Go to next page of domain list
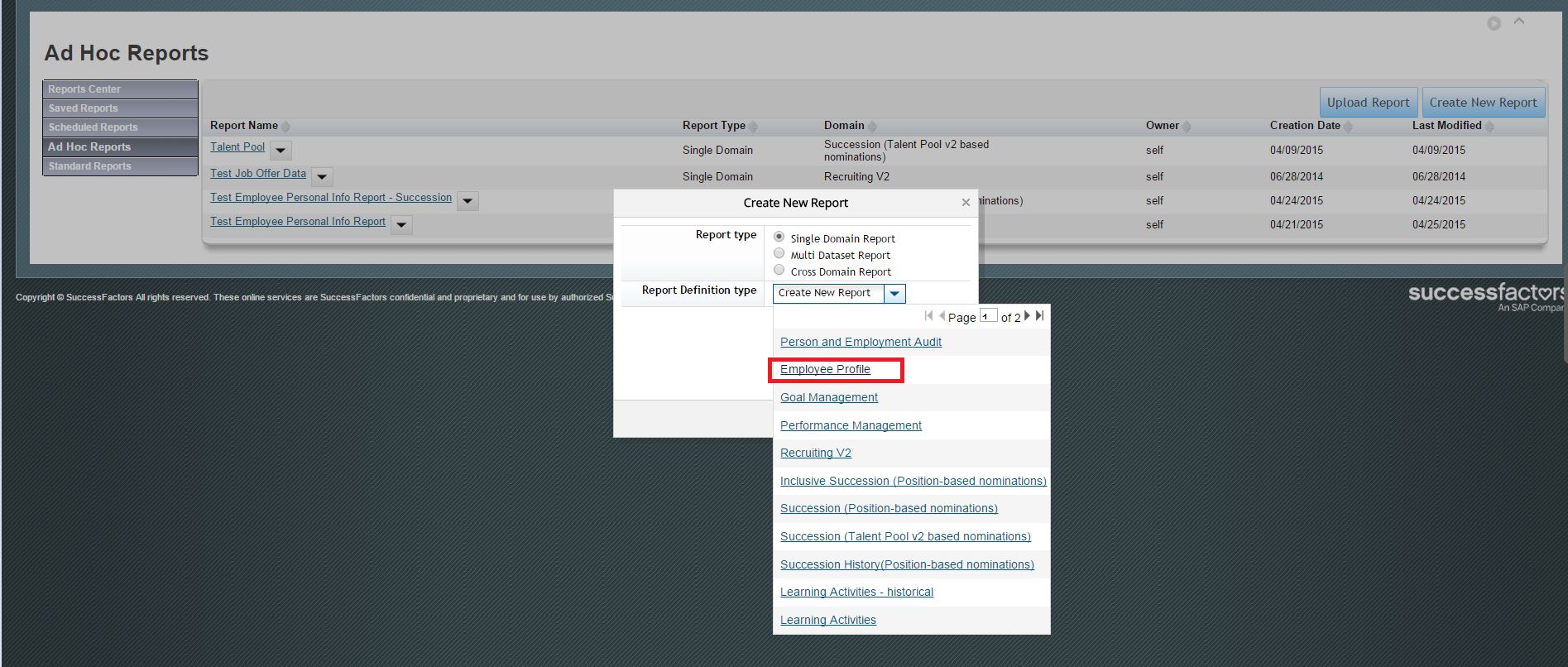 point(1028,315)
